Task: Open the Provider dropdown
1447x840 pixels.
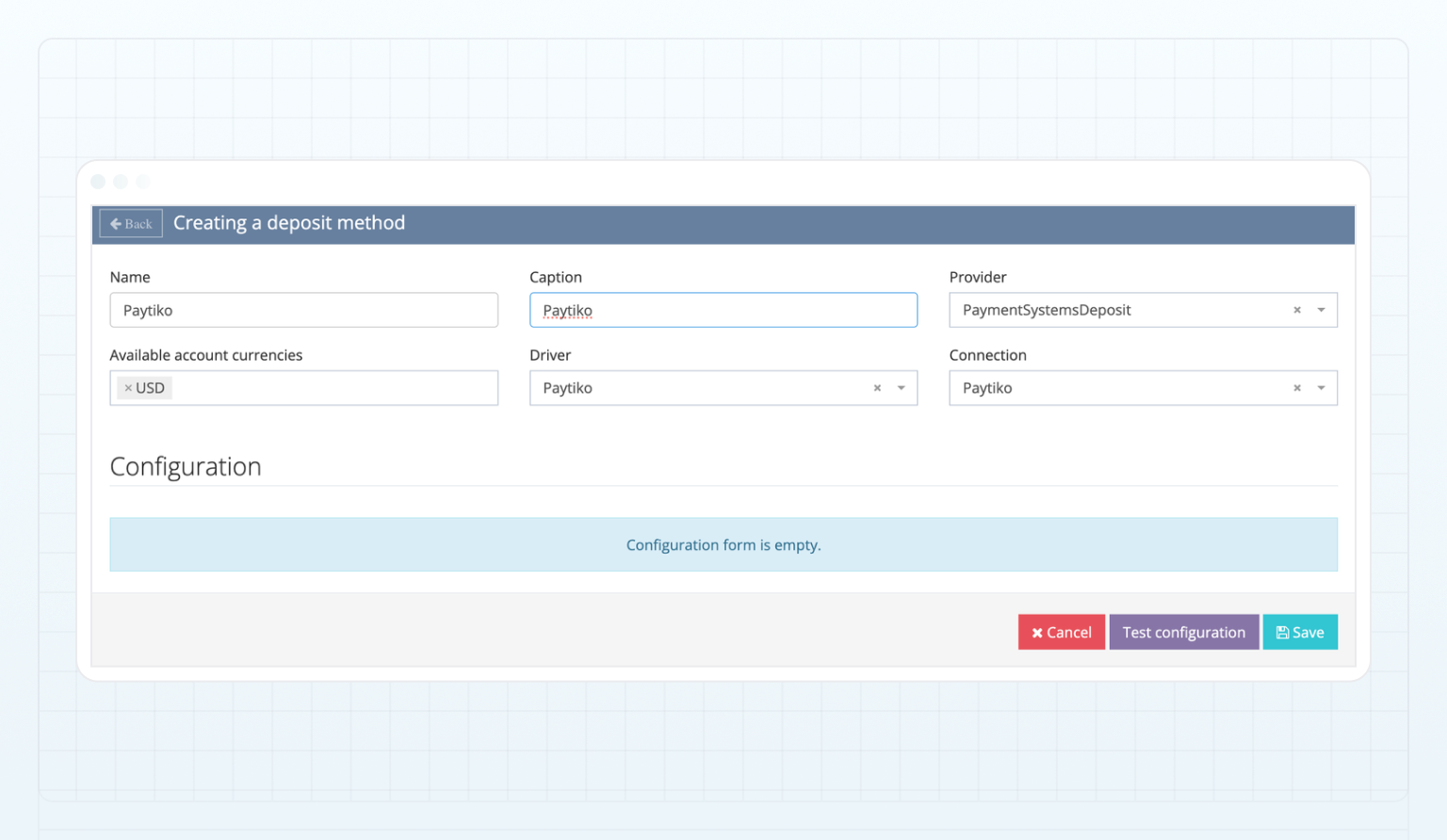Action: 1321,310
